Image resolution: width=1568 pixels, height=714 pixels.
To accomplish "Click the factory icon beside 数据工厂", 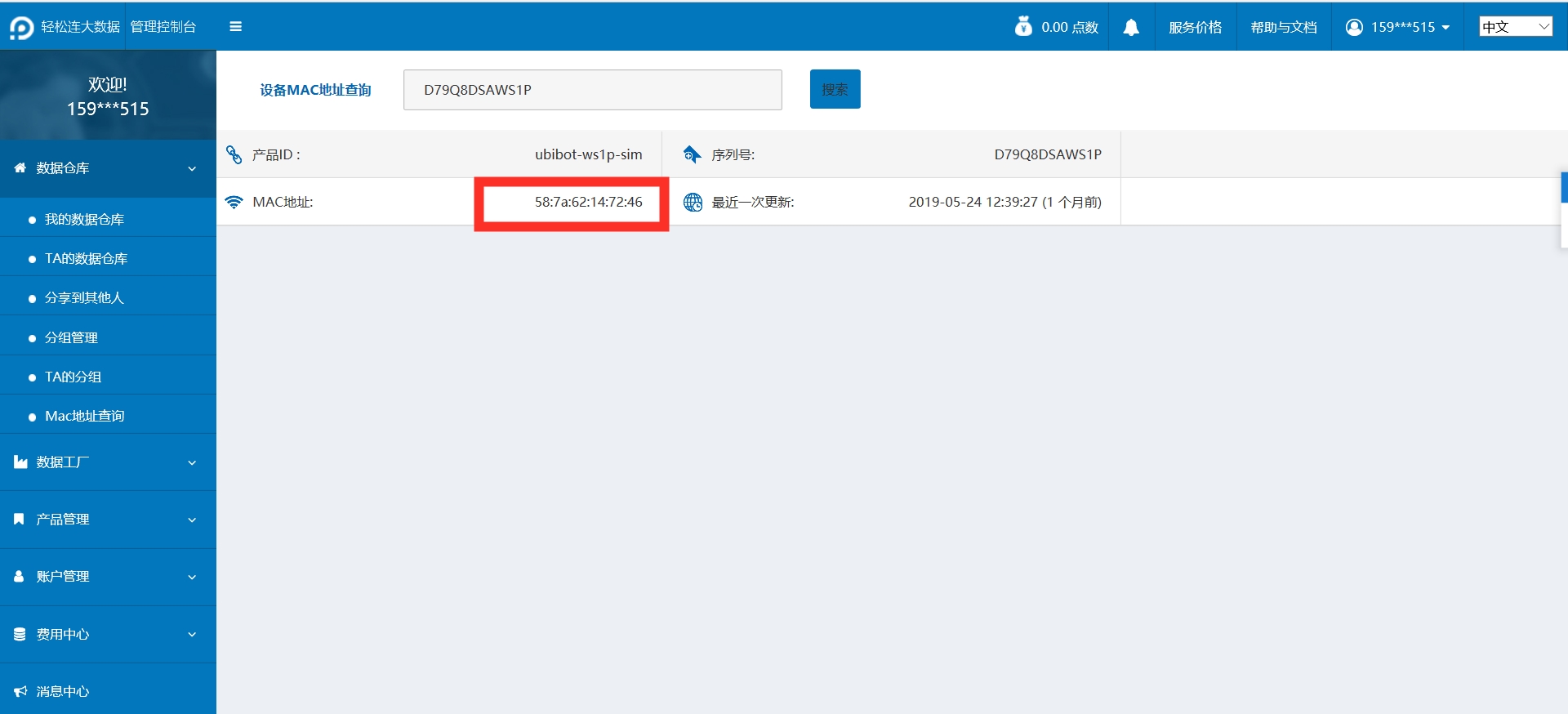I will point(20,462).
